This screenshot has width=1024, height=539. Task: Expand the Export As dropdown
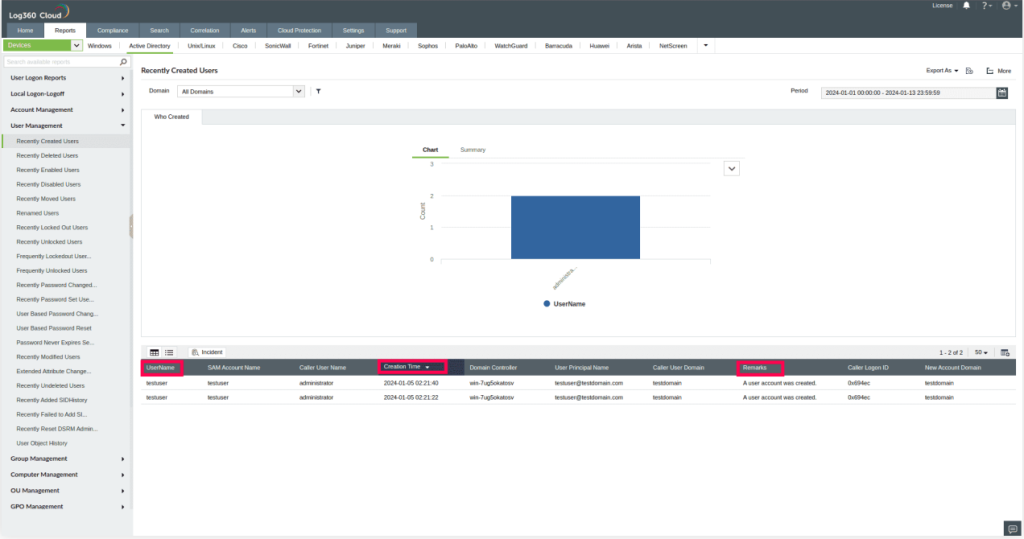(942, 71)
